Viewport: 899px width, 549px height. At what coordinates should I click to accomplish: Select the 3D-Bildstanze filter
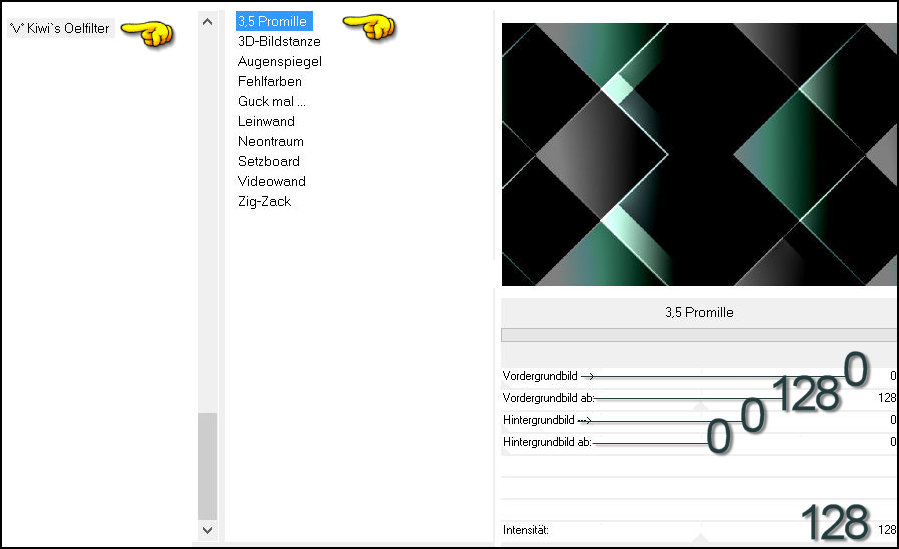point(279,41)
